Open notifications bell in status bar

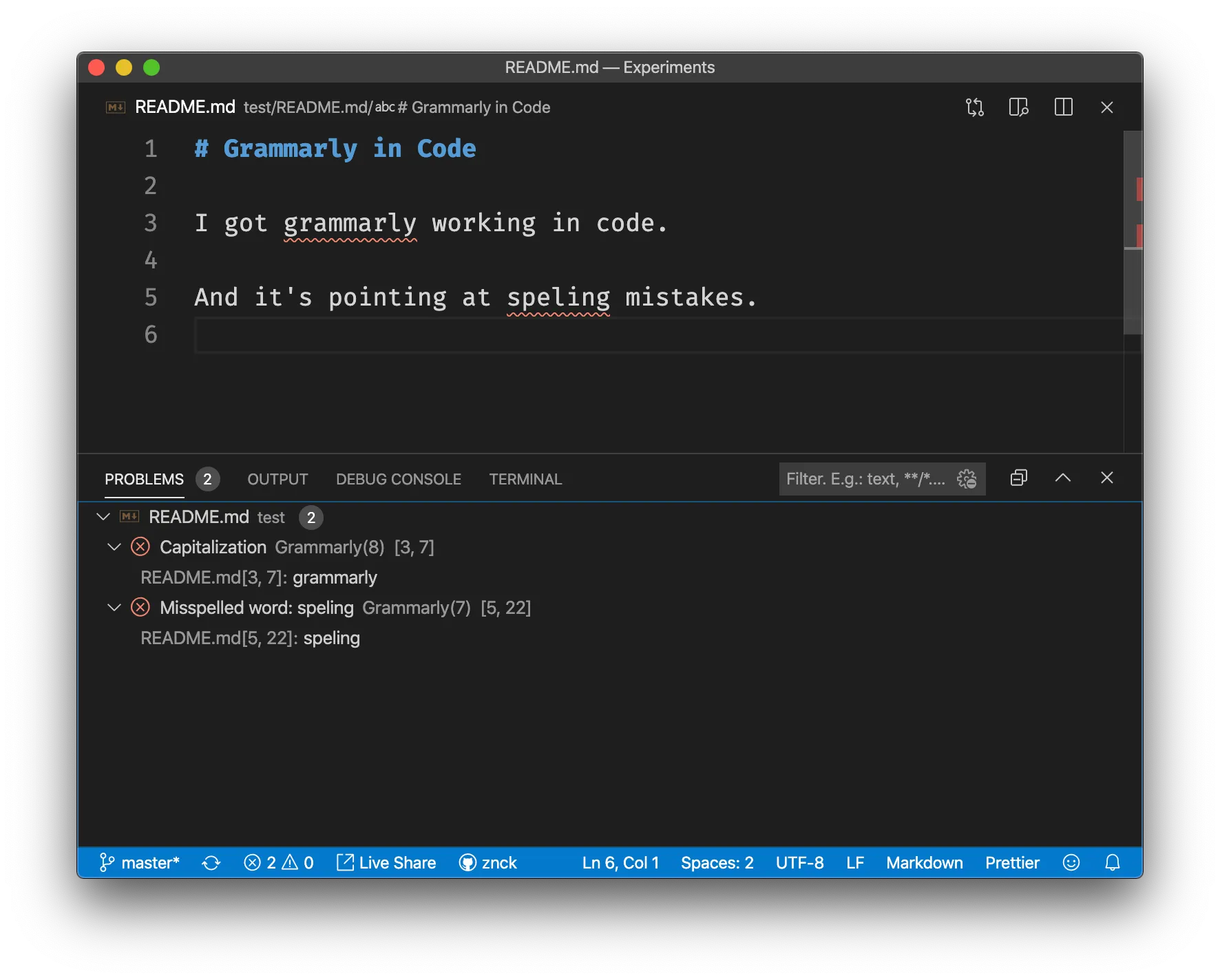[x=1112, y=863]
